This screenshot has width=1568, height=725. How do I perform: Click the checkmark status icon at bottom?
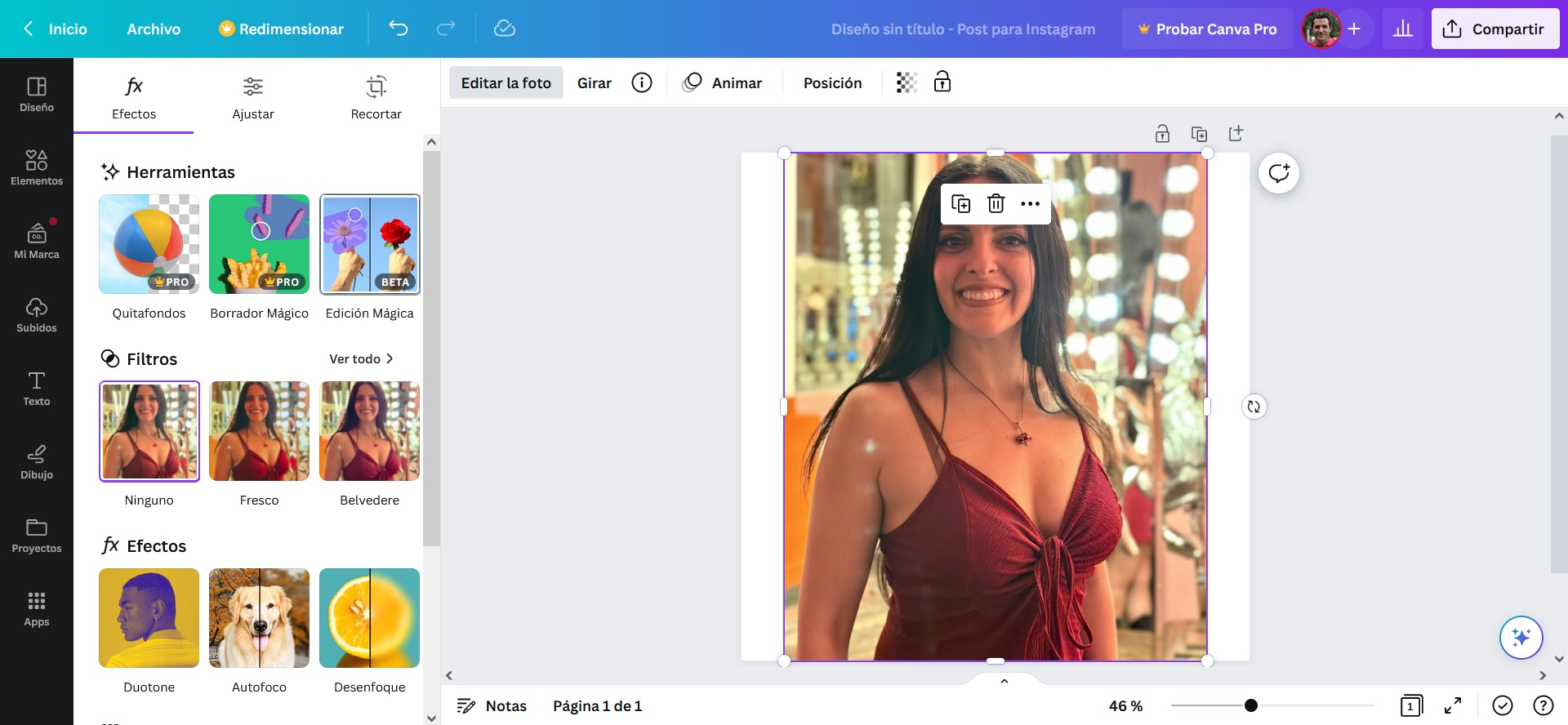(x=1503, y=705)
